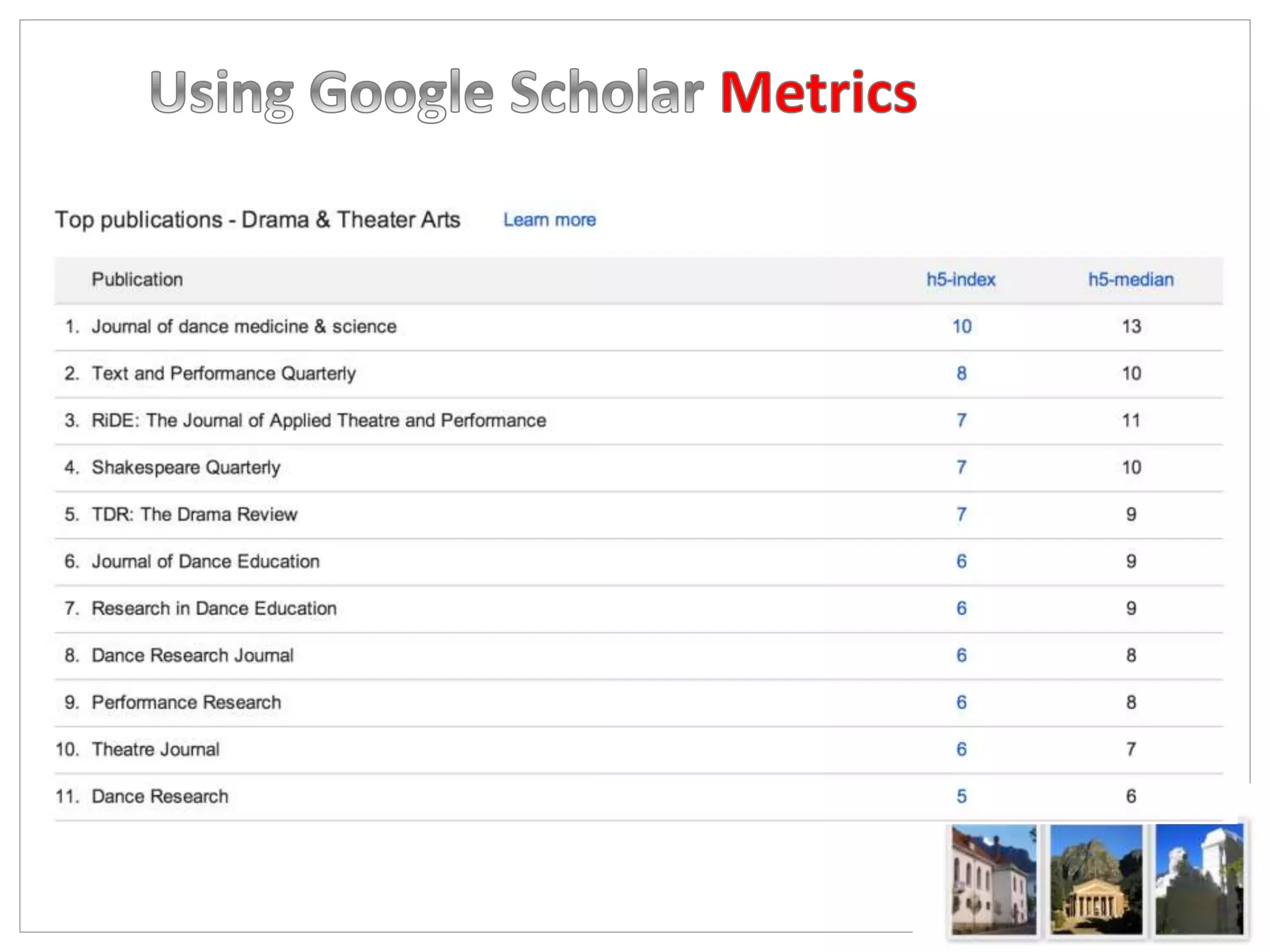
Task: Open h5-index 8 for Text and Performance Quarterly
Action: click(961, 374)
